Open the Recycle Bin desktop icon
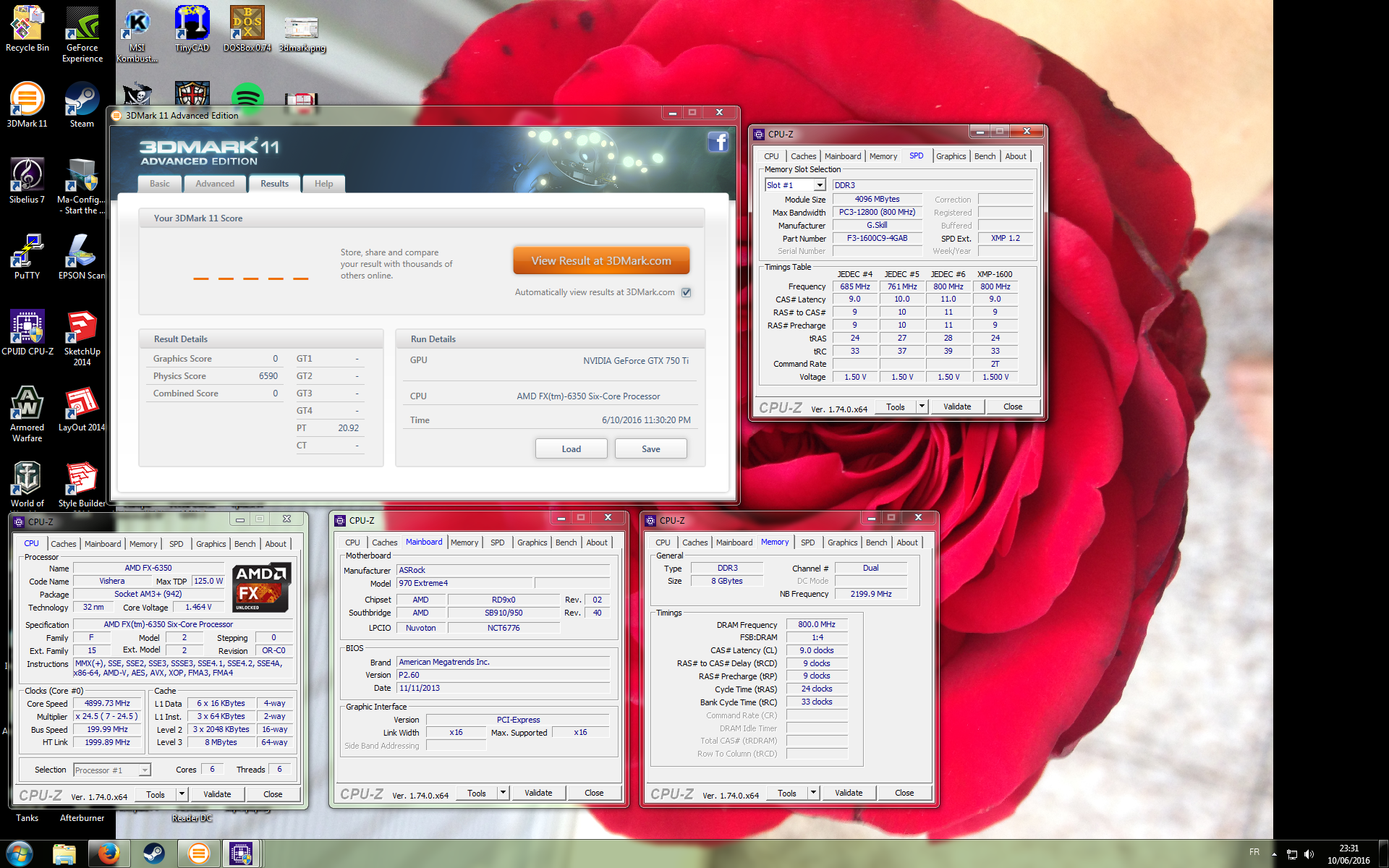The image size is (1389, 868). pyautogui.click(x=27, y=29)
